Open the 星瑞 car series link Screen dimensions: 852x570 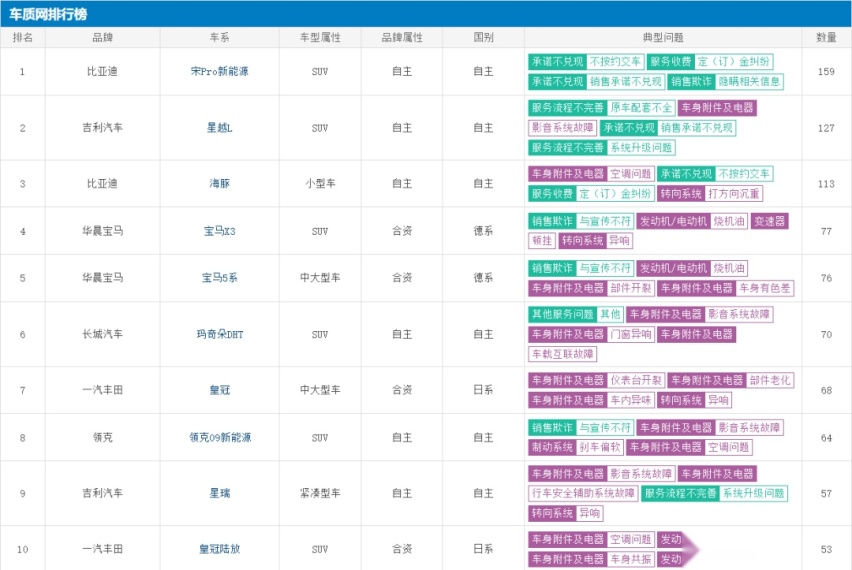(x=220, y=493)
